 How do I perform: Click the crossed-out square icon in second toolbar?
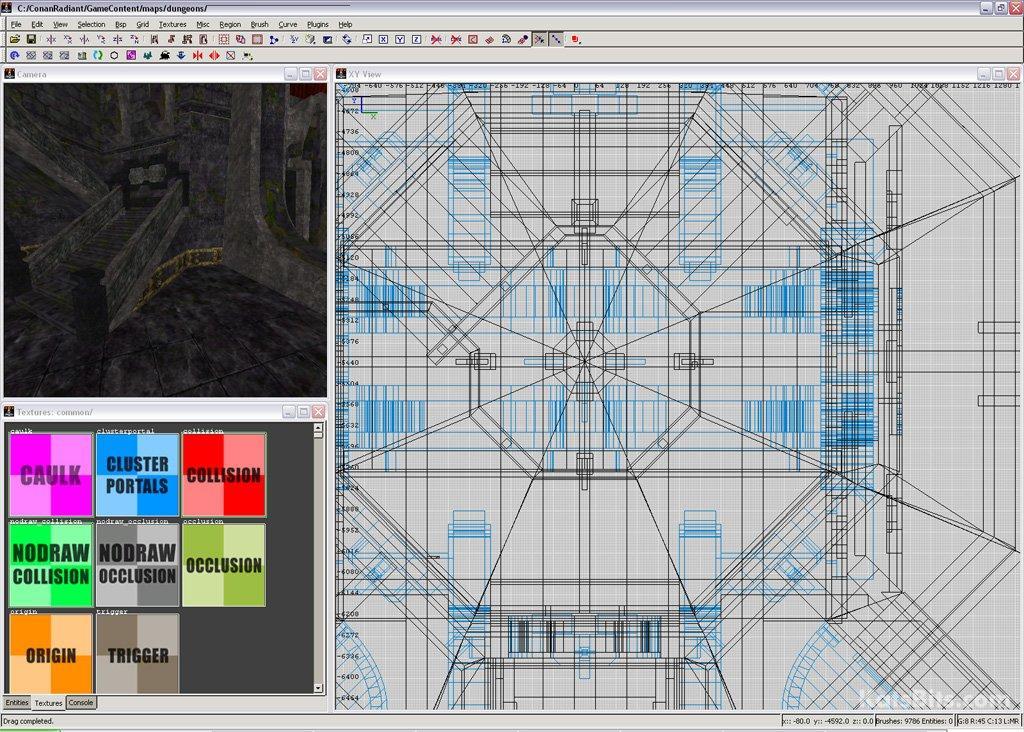231,56
